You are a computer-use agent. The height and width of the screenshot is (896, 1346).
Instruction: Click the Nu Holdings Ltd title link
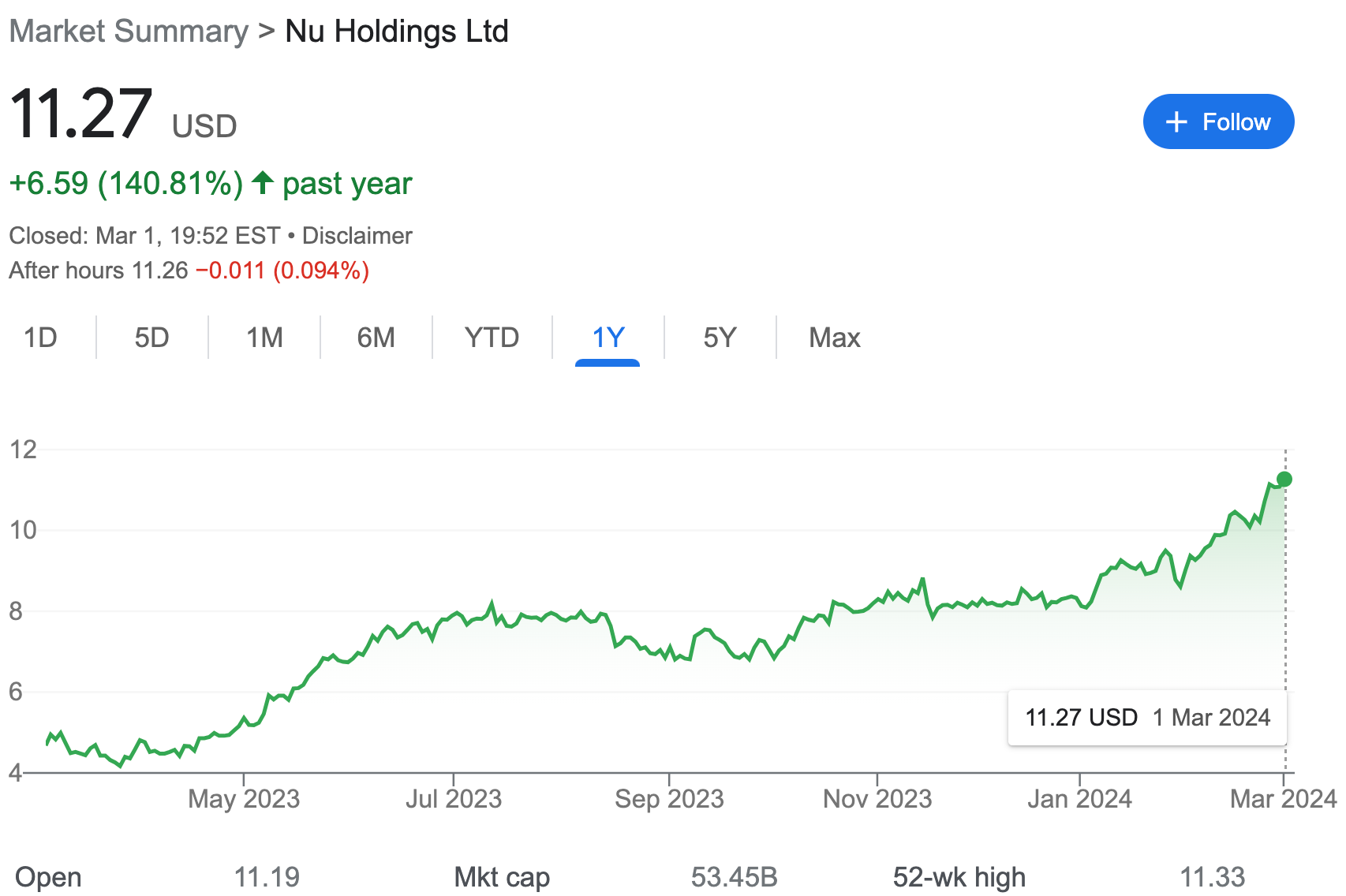tap(395, 31)
